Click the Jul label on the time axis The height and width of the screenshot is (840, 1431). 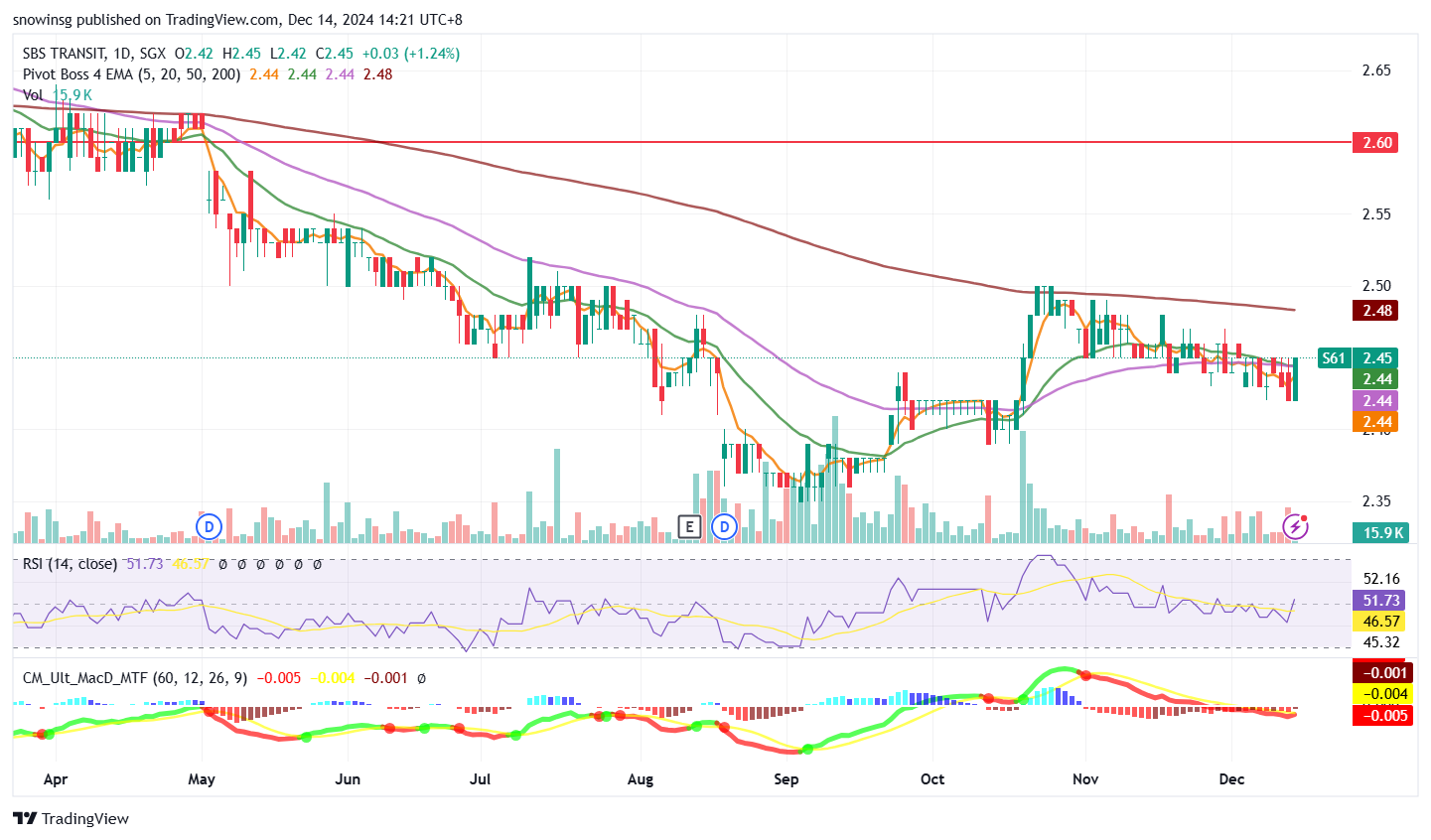pos(481,779)
